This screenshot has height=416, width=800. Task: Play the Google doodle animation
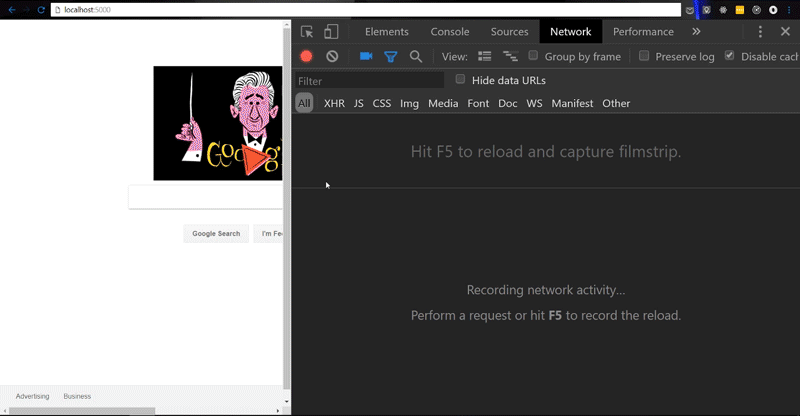(x=254, y=160)
